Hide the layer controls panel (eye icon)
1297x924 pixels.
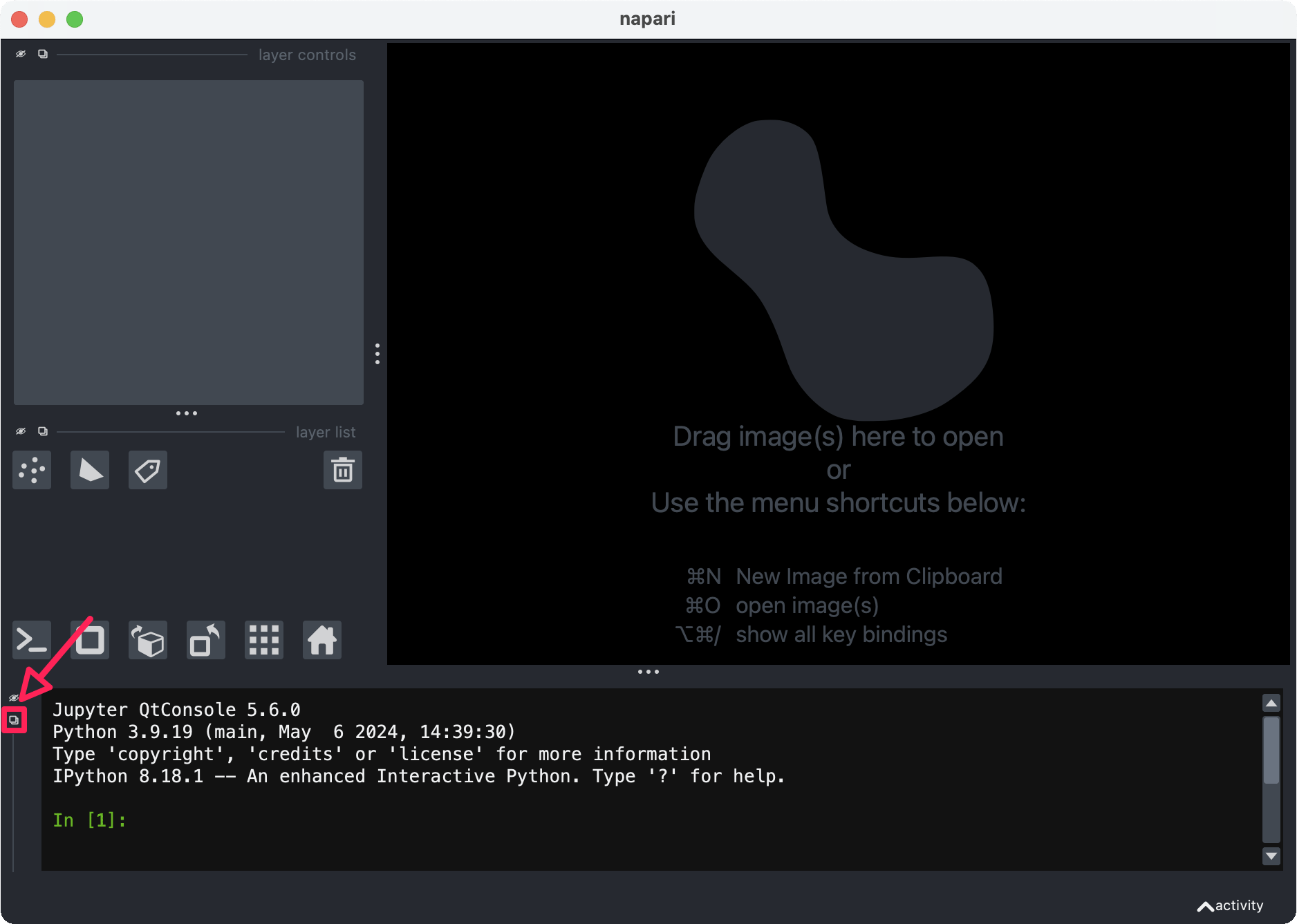21,54
